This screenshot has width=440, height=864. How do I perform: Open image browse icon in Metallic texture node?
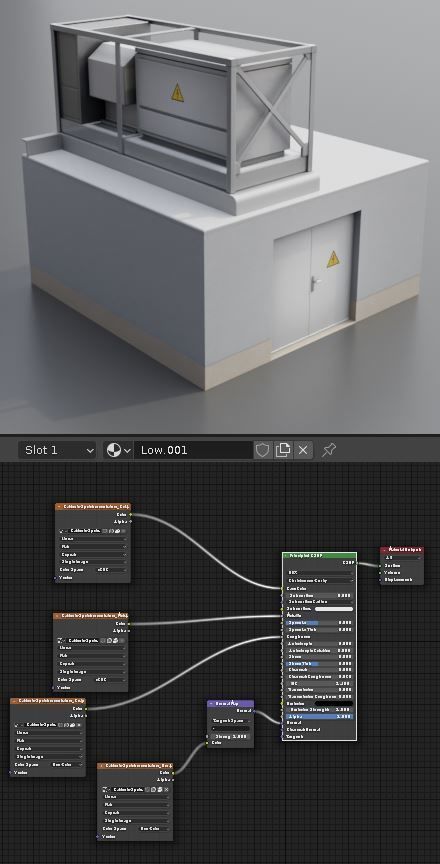tap(61, 641)
